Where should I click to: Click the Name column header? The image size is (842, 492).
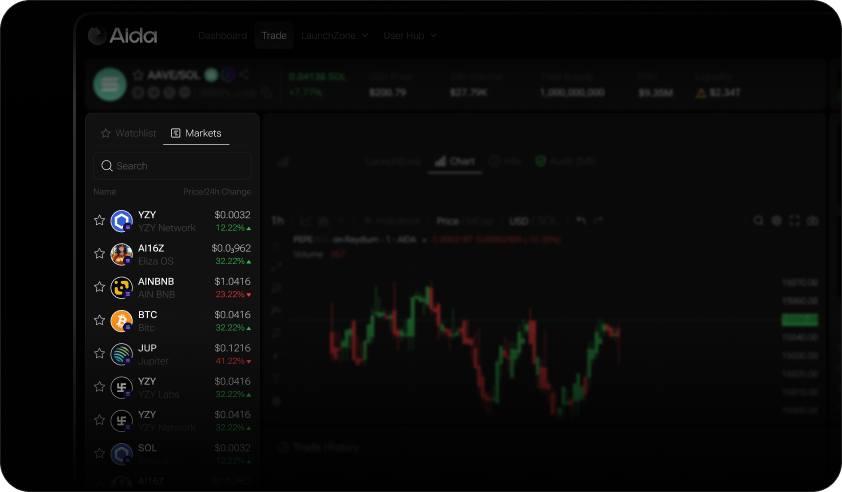point(105,192)
